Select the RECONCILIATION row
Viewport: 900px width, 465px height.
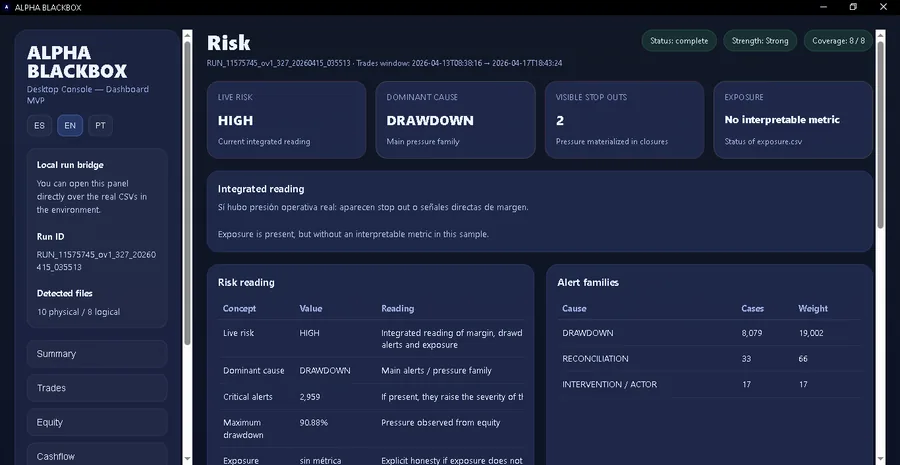(709, 359)
